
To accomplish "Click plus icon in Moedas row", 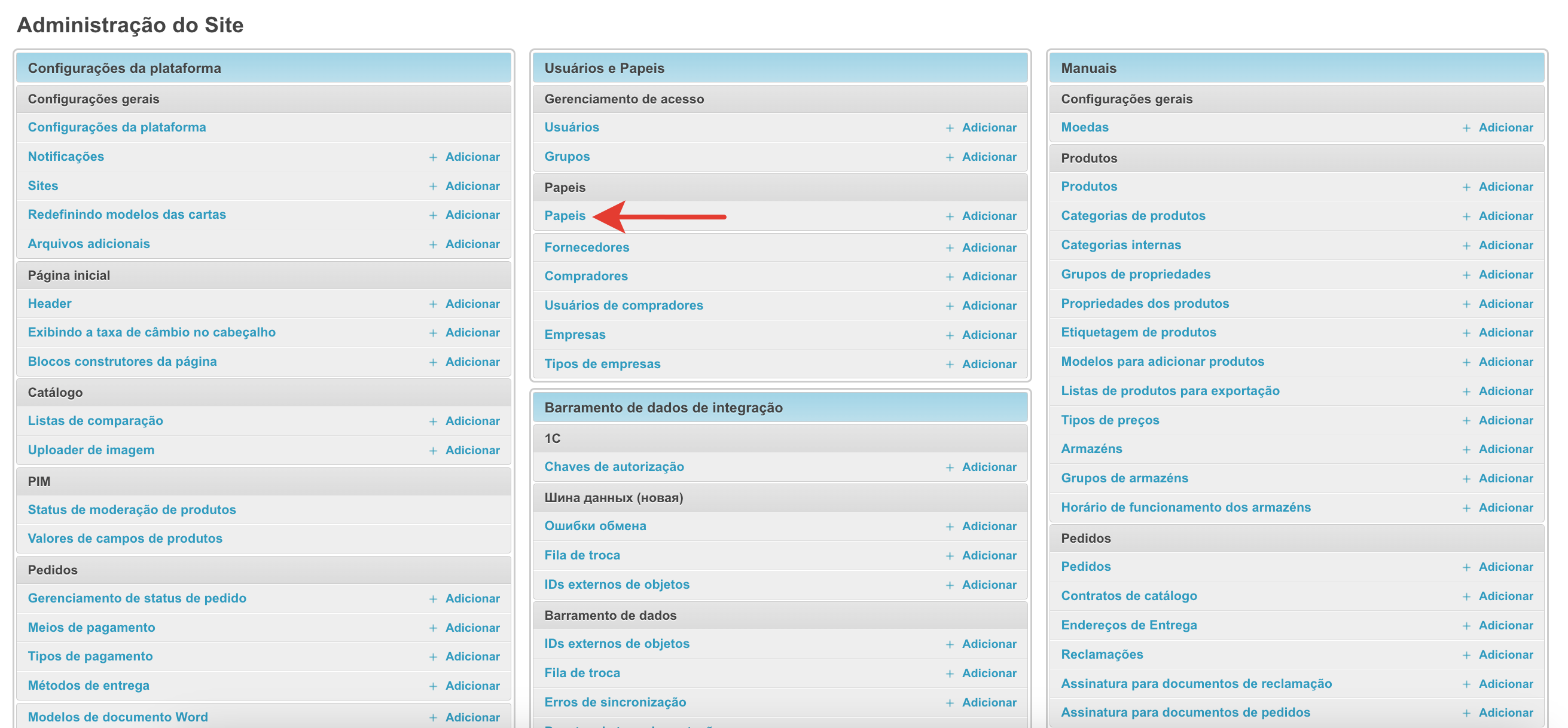I will (1466, 128).
